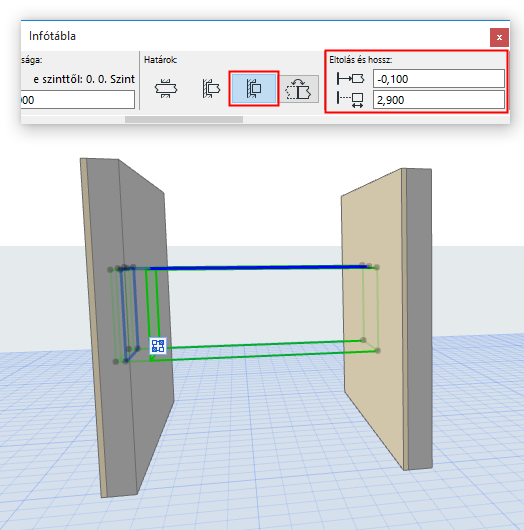Click the 'Határok:' label
The width and height of the screenshot is (524, 530).
click(161, 60)
